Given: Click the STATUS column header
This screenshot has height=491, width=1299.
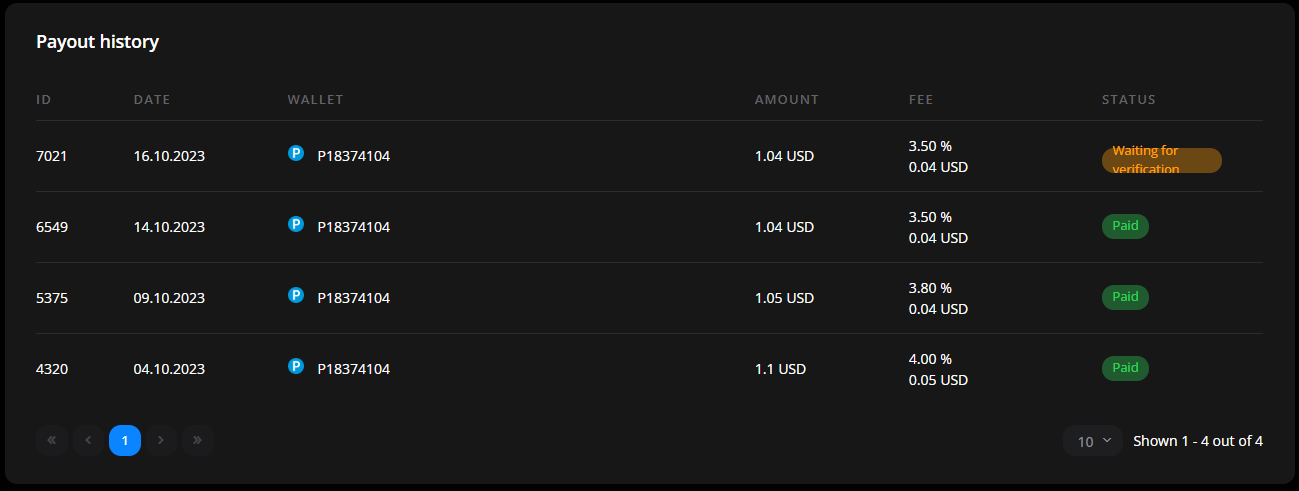Looking at the screenshot, I should tap(1128, 100).
